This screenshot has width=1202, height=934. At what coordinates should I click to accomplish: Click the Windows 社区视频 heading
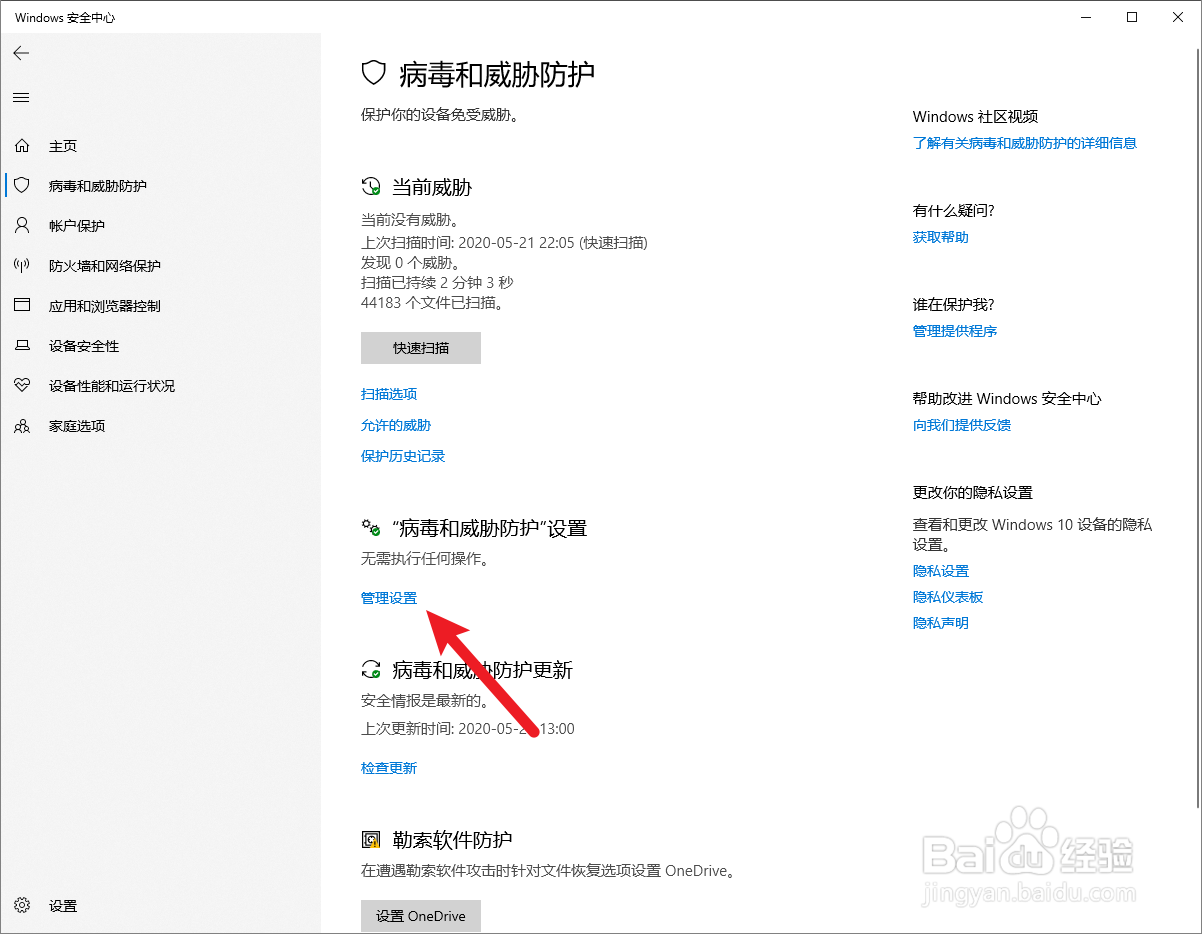[x=975, y=117]
